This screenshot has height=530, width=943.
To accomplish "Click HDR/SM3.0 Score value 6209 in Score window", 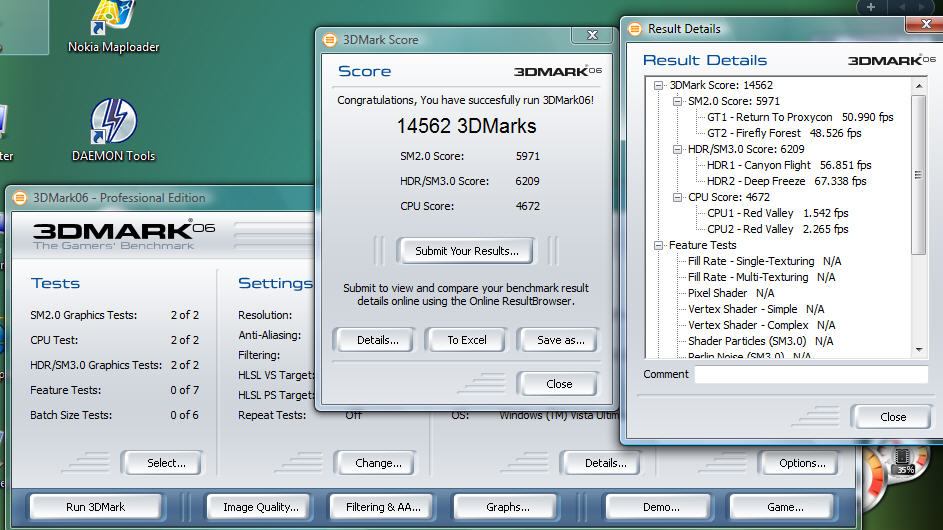I will tap(527, 181).
